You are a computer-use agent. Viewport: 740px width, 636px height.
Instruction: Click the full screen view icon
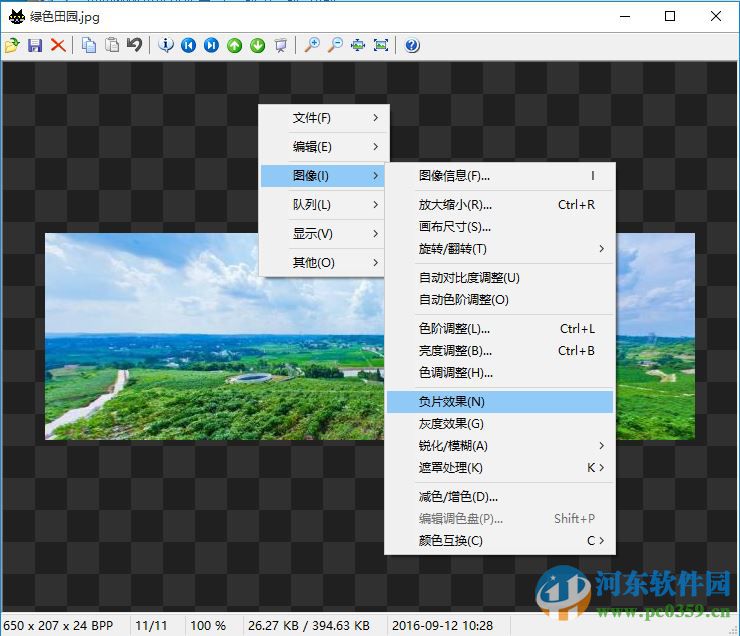381,45
